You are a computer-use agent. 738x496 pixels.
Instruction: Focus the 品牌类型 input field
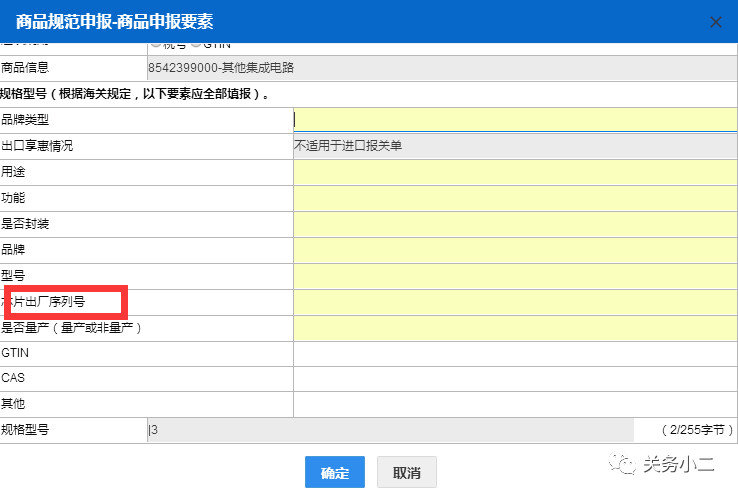coord(514,120)
